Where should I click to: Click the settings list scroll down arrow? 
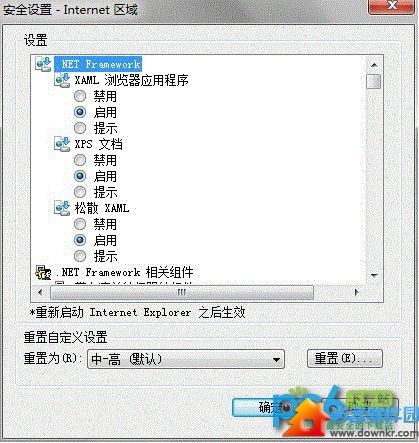click(x=374, y=275)
